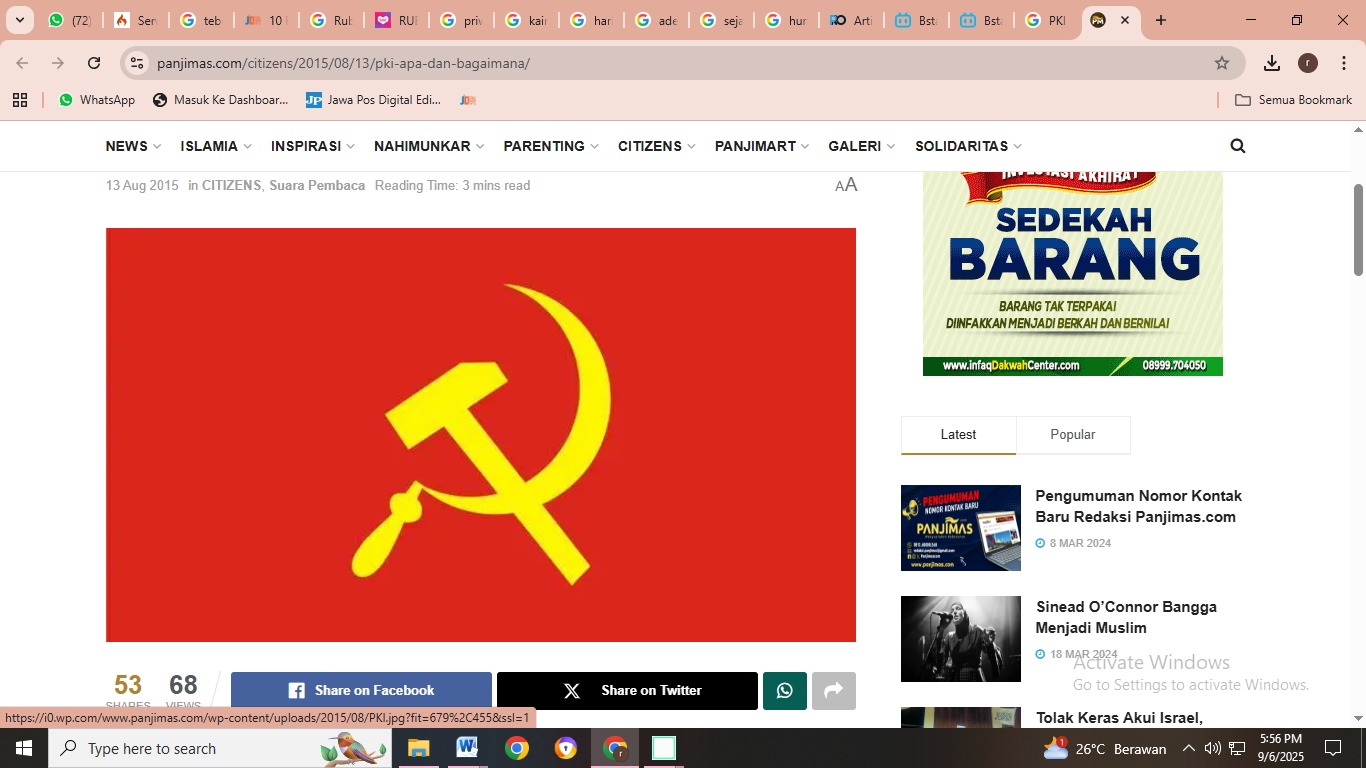Open the Chrome apps grid shortcut
The width and height of the screenshot is (1366, 768).
click(x=20, y=100)
